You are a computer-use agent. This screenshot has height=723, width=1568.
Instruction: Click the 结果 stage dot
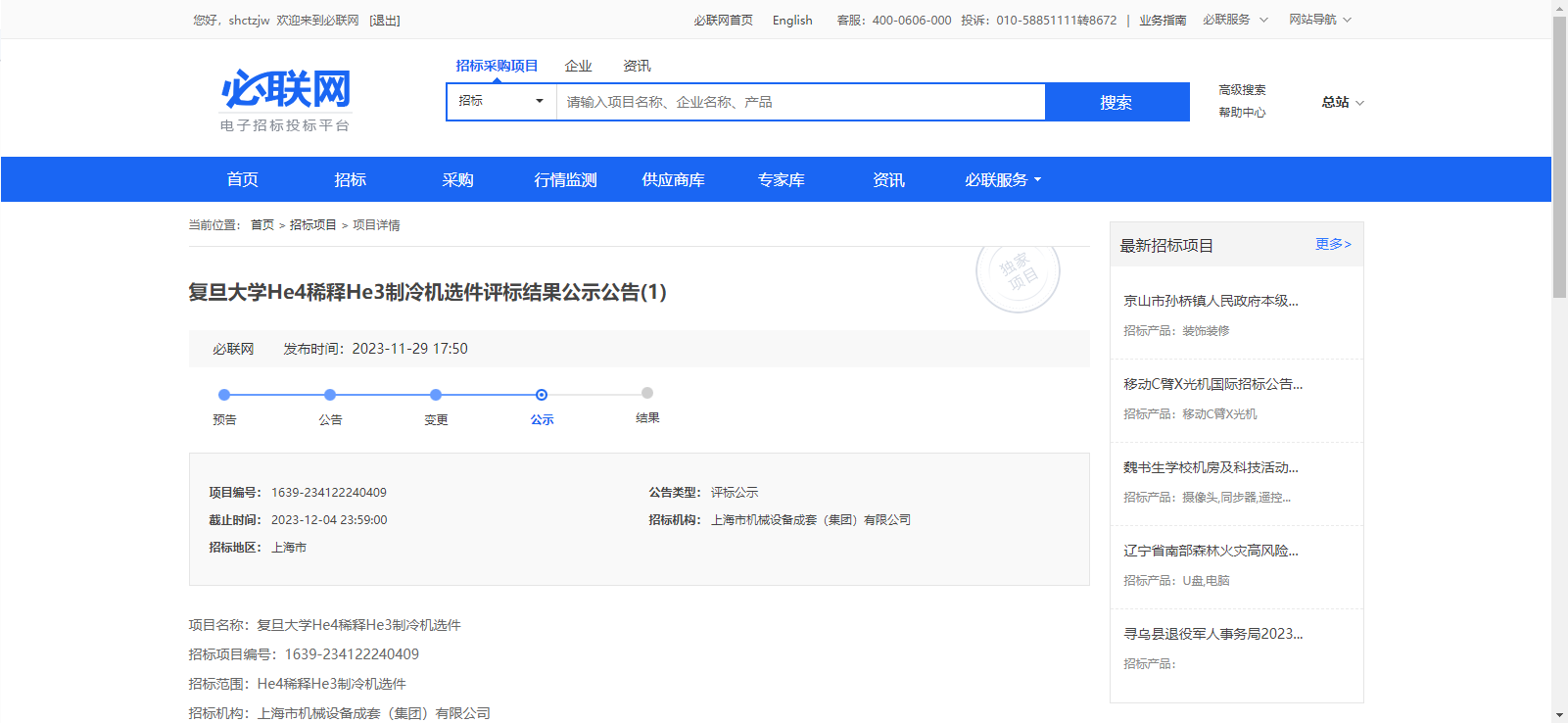click(647, 393)
